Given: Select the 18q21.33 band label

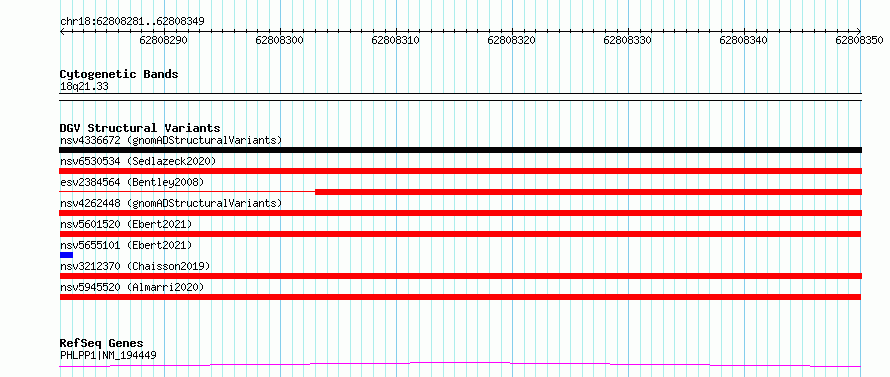Looking at the screenshot, I should pyautogui.click(x=84, y=87).
